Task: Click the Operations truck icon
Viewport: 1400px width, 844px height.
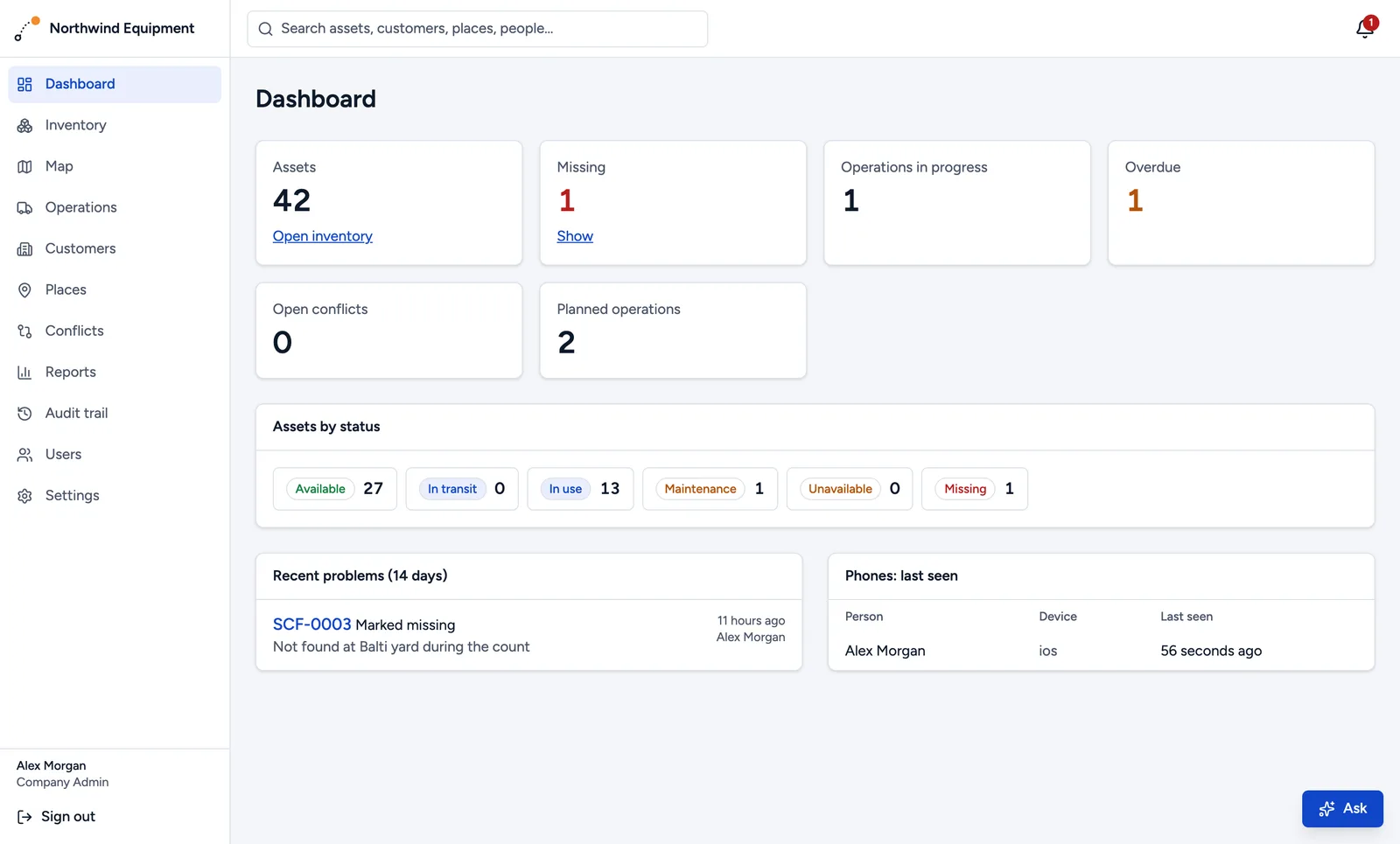Action: tap(24, 207)
